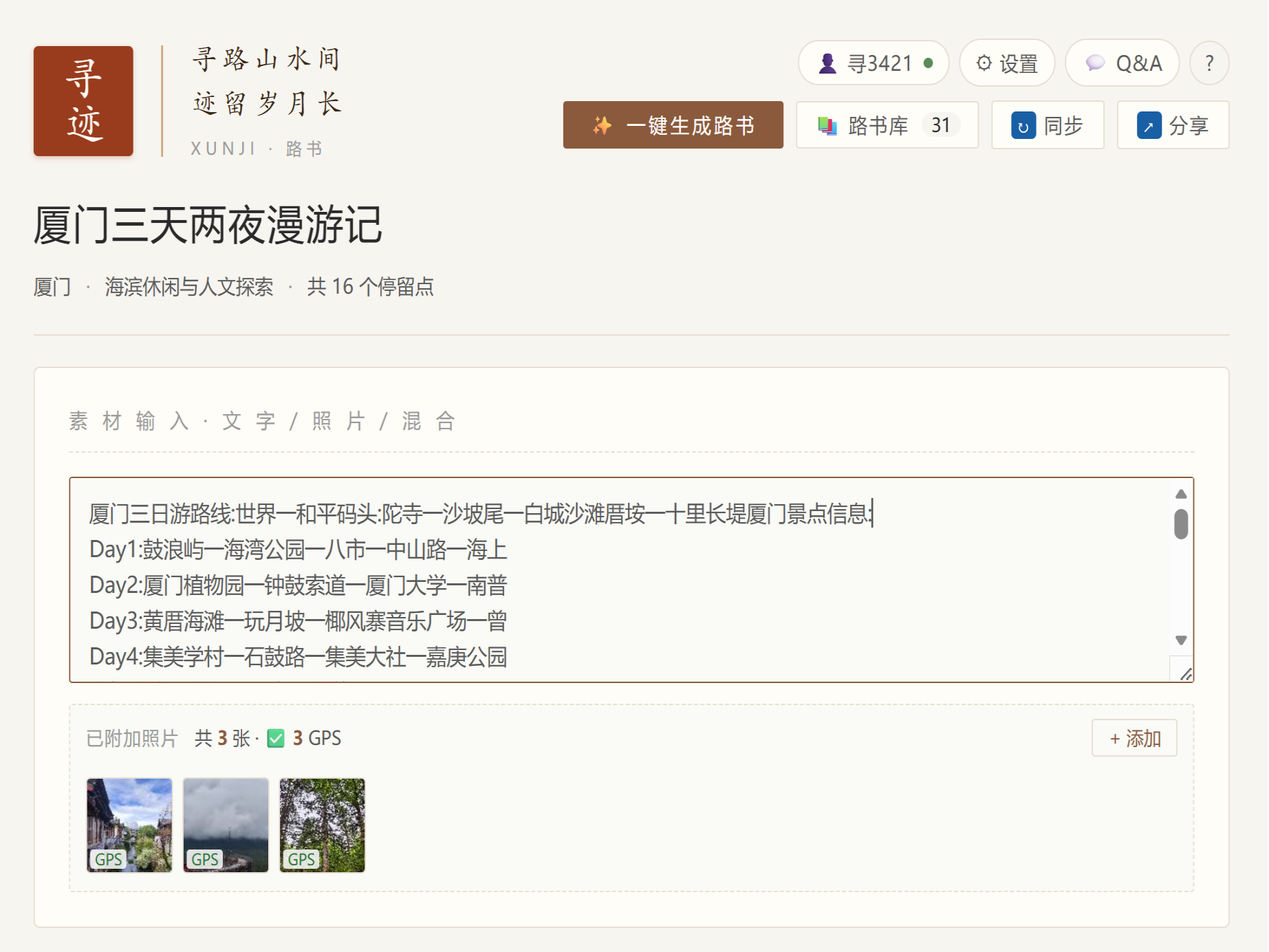The image size is (1269, 952).
Task: Click the textarea resize handle
Action: click(1186, 674)
